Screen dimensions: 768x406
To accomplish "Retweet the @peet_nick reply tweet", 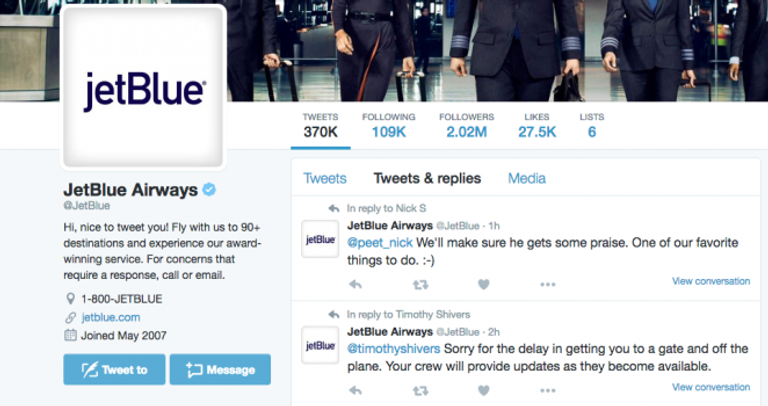I will coord(420,285).
